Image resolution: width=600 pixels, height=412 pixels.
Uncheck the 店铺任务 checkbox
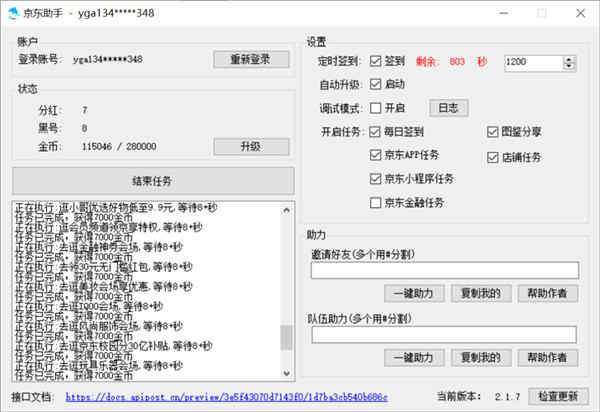494,157
